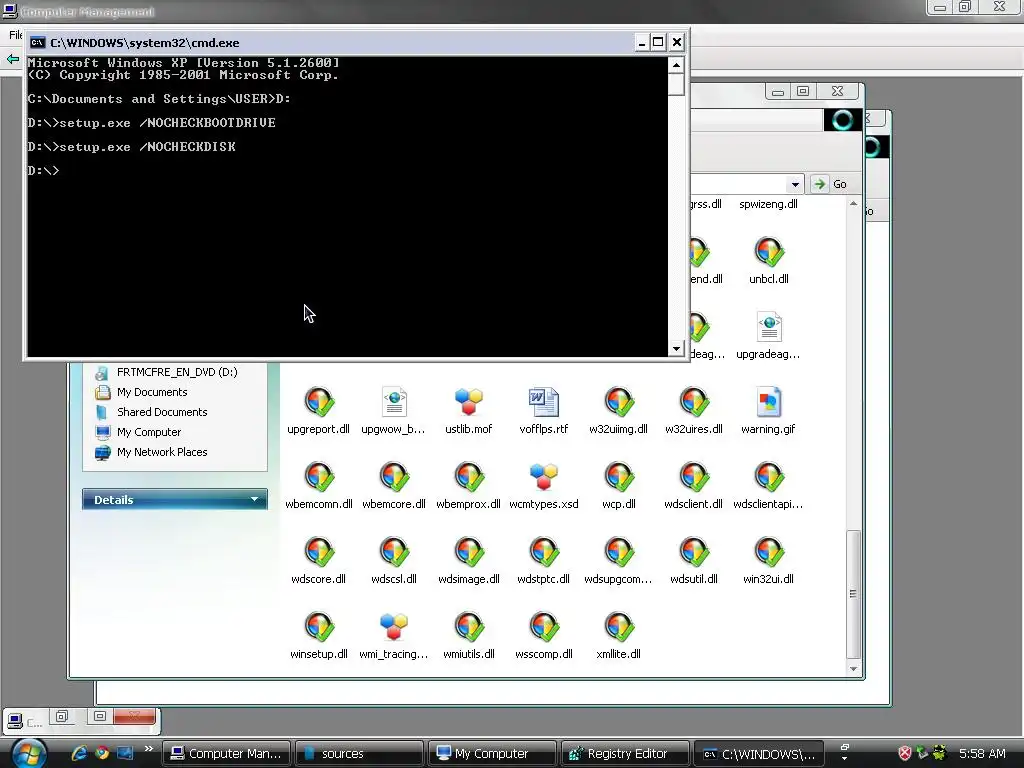Viewport: 1024px width, 768px height.
Task: Open the Windows Start orb
Action: [29, 753]
